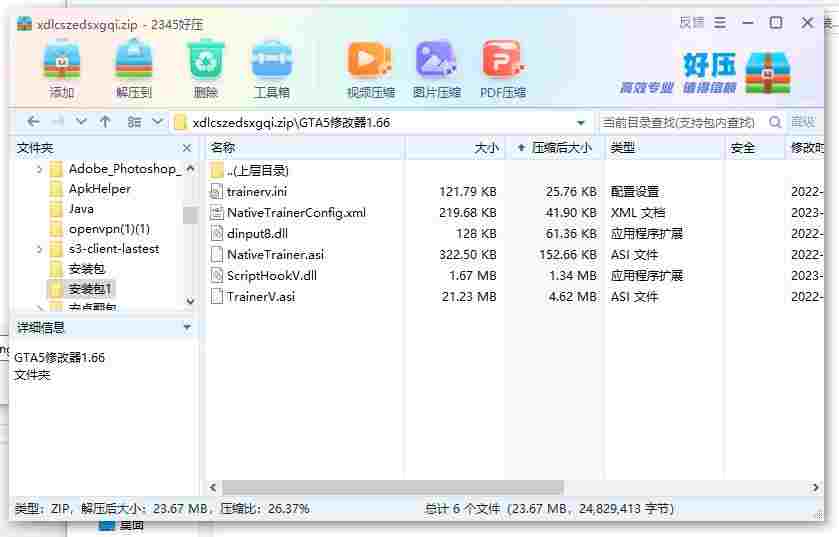839x537 pixels.
Task: Click the horizontal scrollbar left arrow
Action: tap(213, 487)
